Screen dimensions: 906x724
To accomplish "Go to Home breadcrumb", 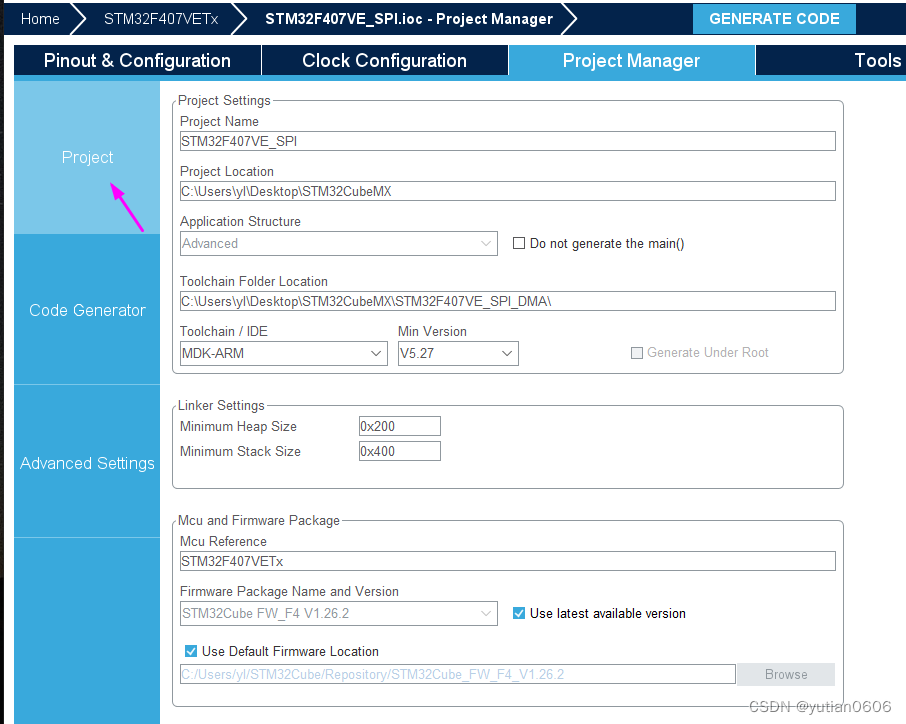I will [40, 19].
